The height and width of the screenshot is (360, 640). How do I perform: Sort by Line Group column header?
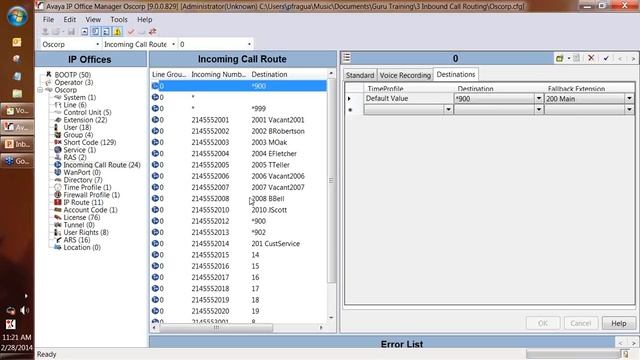pos(169,74)
